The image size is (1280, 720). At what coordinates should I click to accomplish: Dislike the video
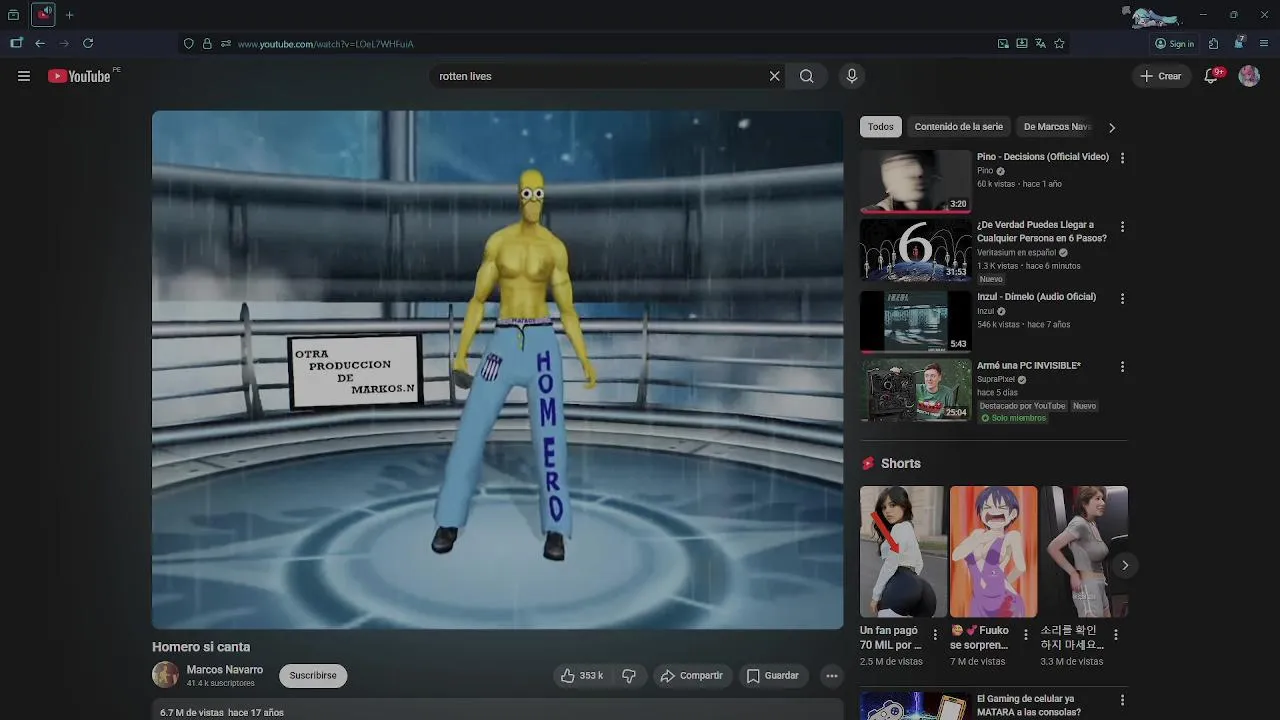629,676
